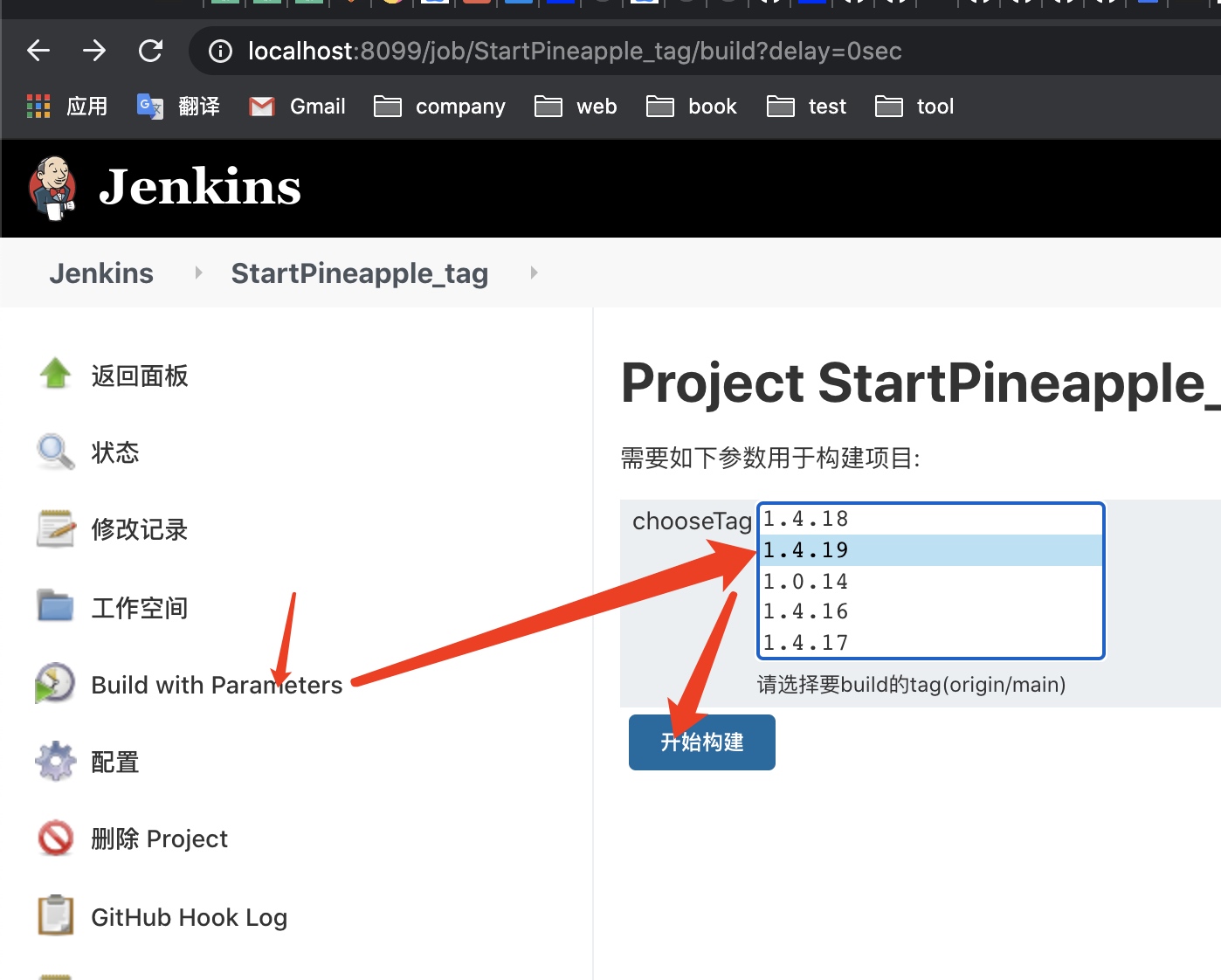Click the Build with Parameters globe icon
Viewport: 1221px width, 980px height.
(x=54, y=682)
